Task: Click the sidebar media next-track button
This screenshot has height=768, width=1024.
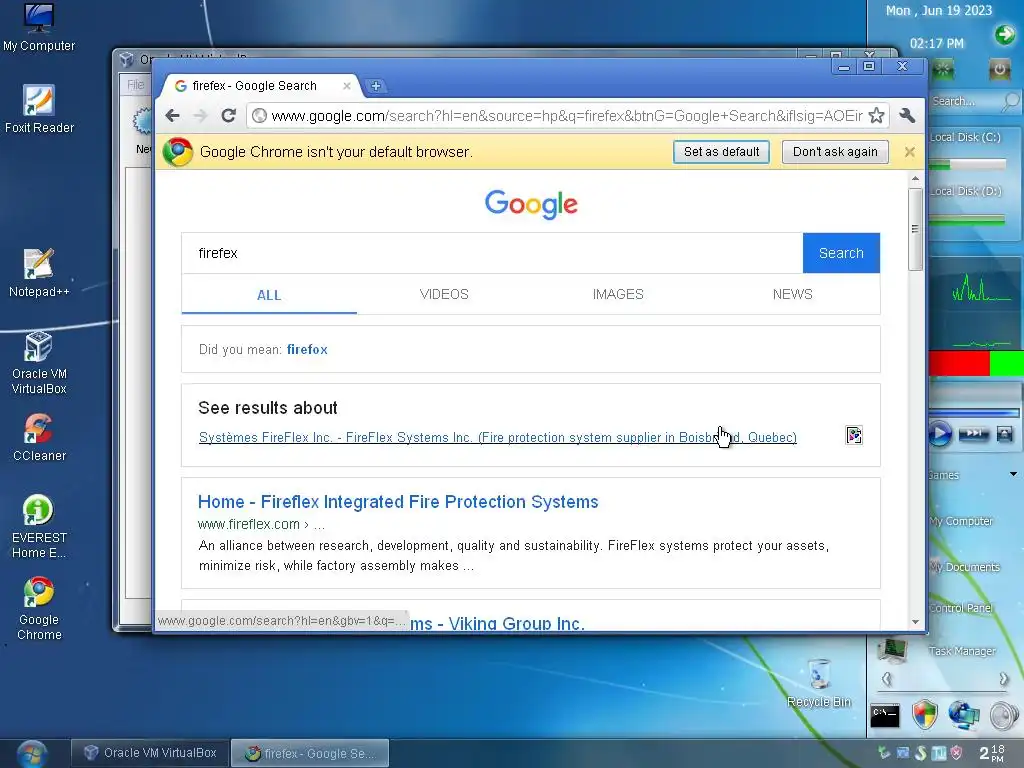Action: (x=973, y=434)
